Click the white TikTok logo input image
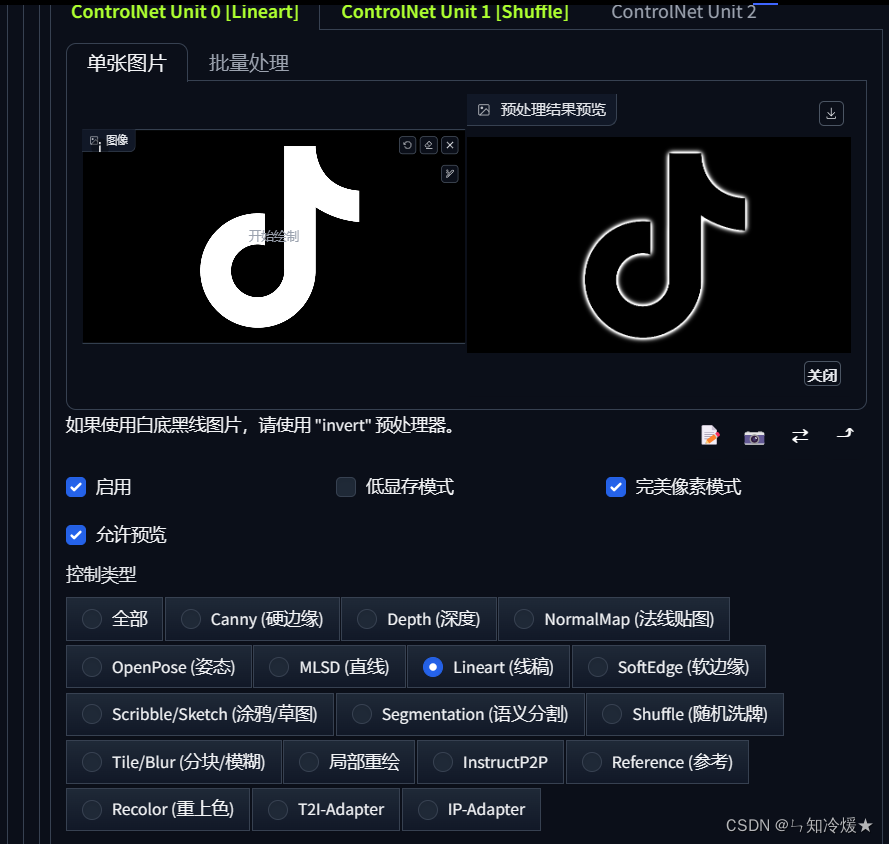 pyautogui.click(x=274, y=236)
